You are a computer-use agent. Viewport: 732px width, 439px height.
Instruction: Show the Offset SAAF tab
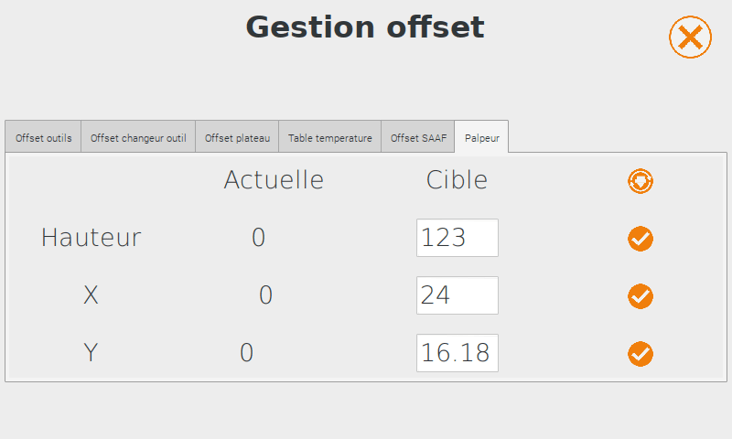click(x=418, y=138)
